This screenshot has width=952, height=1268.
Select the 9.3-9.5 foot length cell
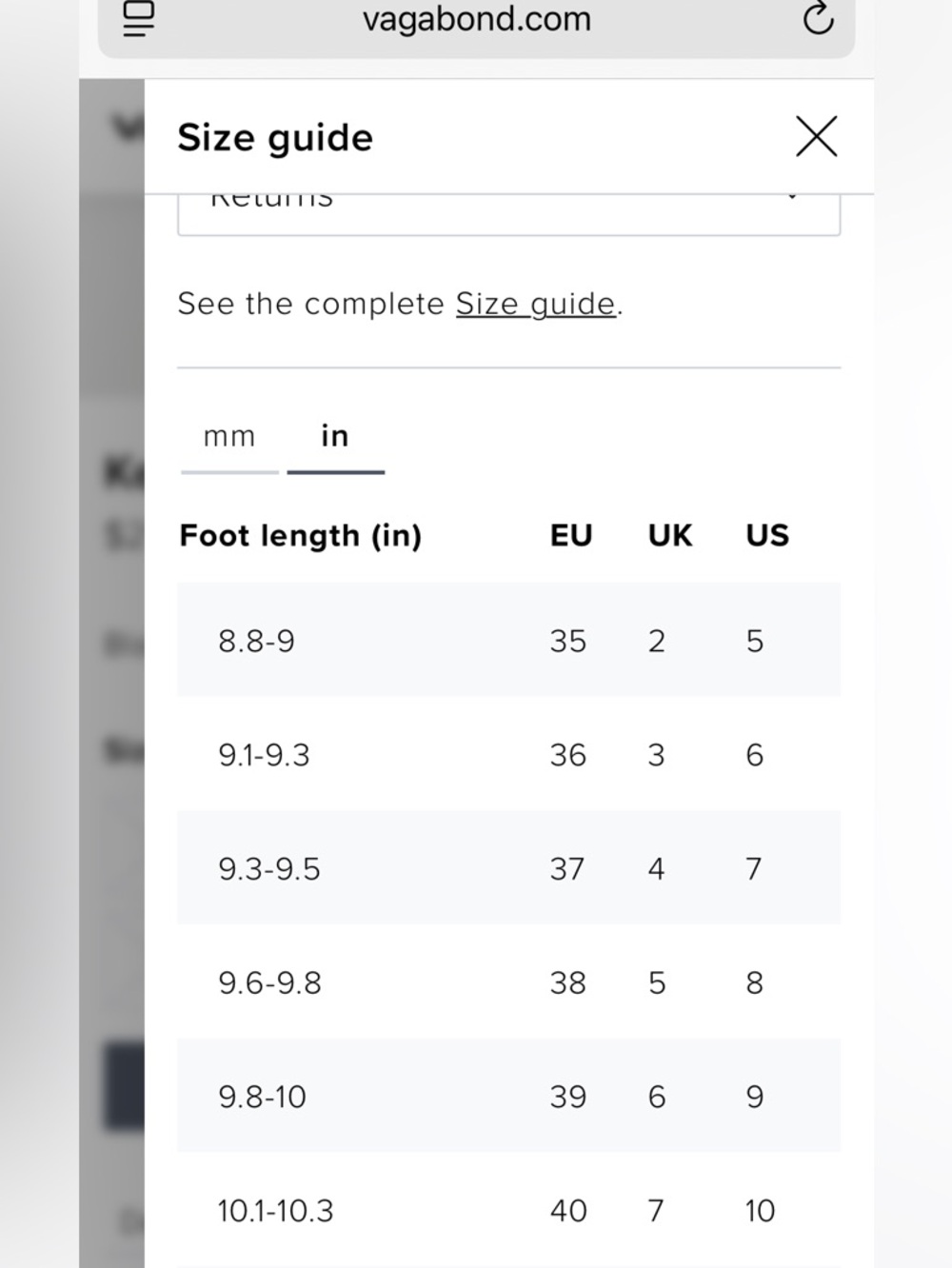coord(269,869)
